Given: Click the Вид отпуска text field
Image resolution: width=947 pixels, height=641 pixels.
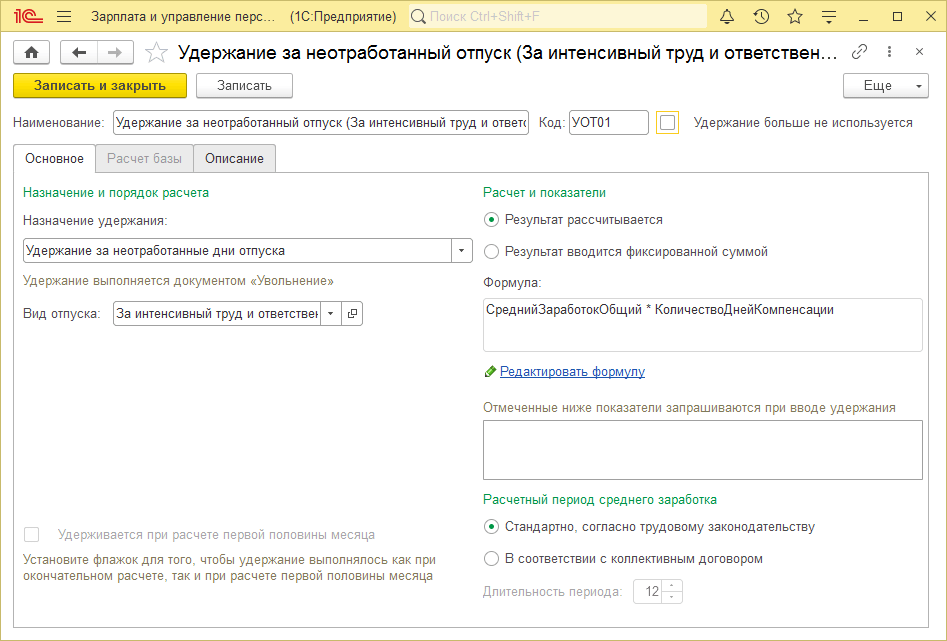Looking at the screenshot, I should pos(217,314).
